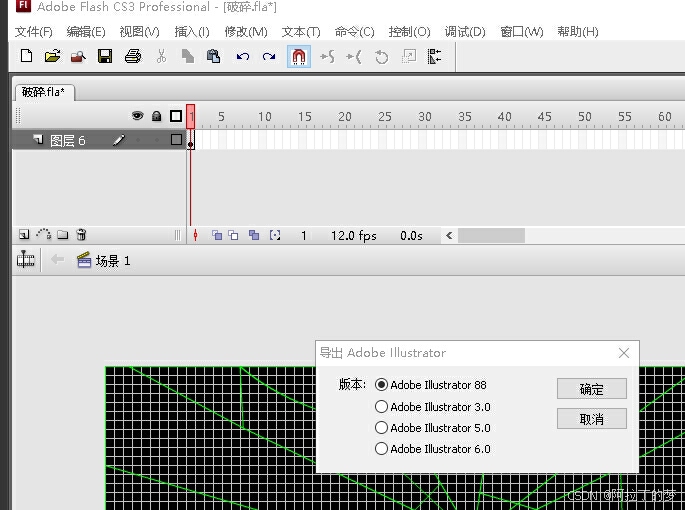Image resolution: width=685 pixels, height=510 pixels.
Task: Click the timeline scroll left arrow
Action: (x=449, y=236)
